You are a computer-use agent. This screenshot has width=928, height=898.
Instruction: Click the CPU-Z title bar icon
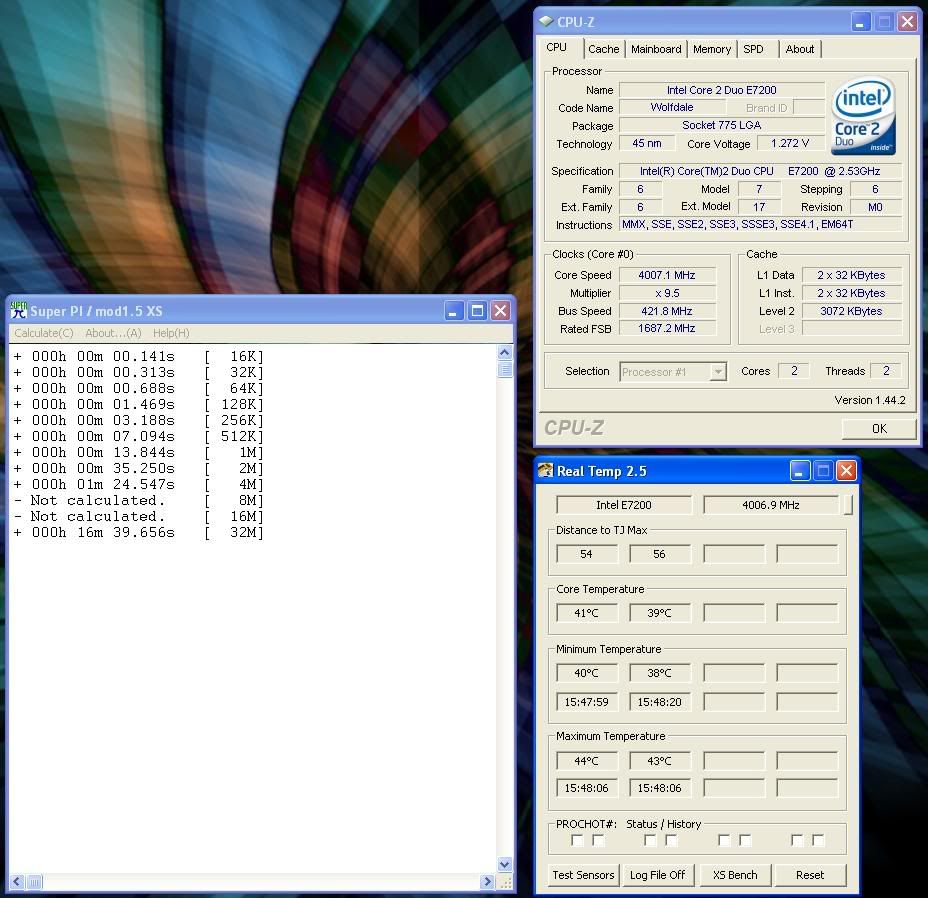pyautogui.click(x=546, y=22)
